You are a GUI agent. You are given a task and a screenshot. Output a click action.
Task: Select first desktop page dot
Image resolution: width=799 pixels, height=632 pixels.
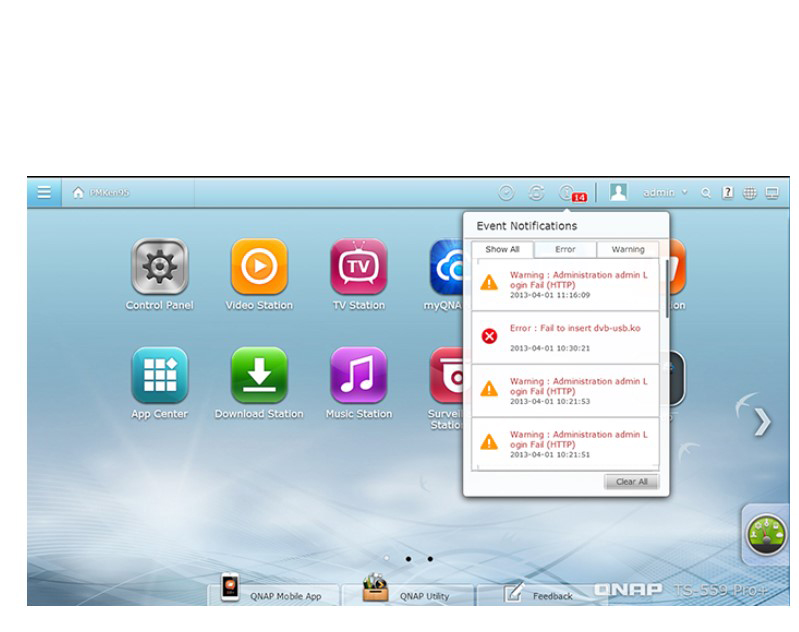click(387, 559)
